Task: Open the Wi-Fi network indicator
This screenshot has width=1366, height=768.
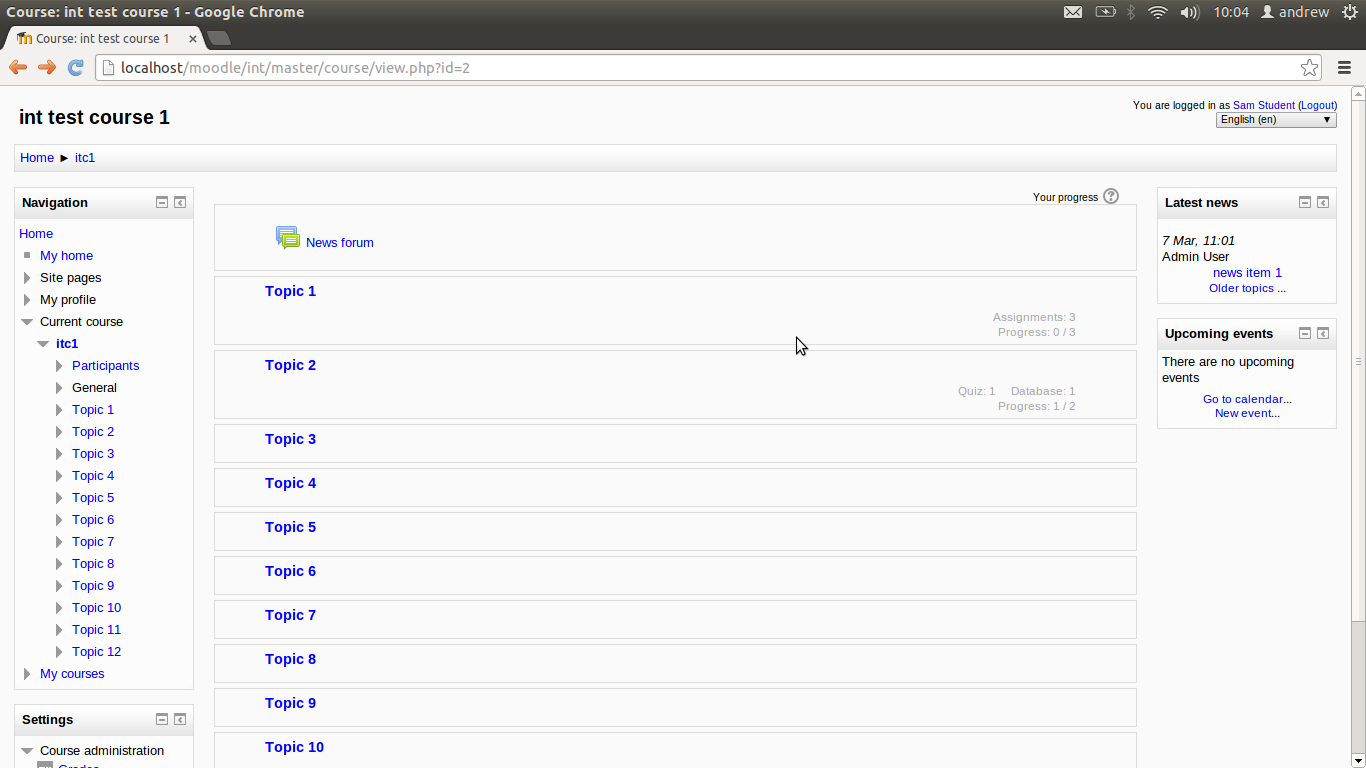Action: pyautogui.click(x=1158, y=12)
